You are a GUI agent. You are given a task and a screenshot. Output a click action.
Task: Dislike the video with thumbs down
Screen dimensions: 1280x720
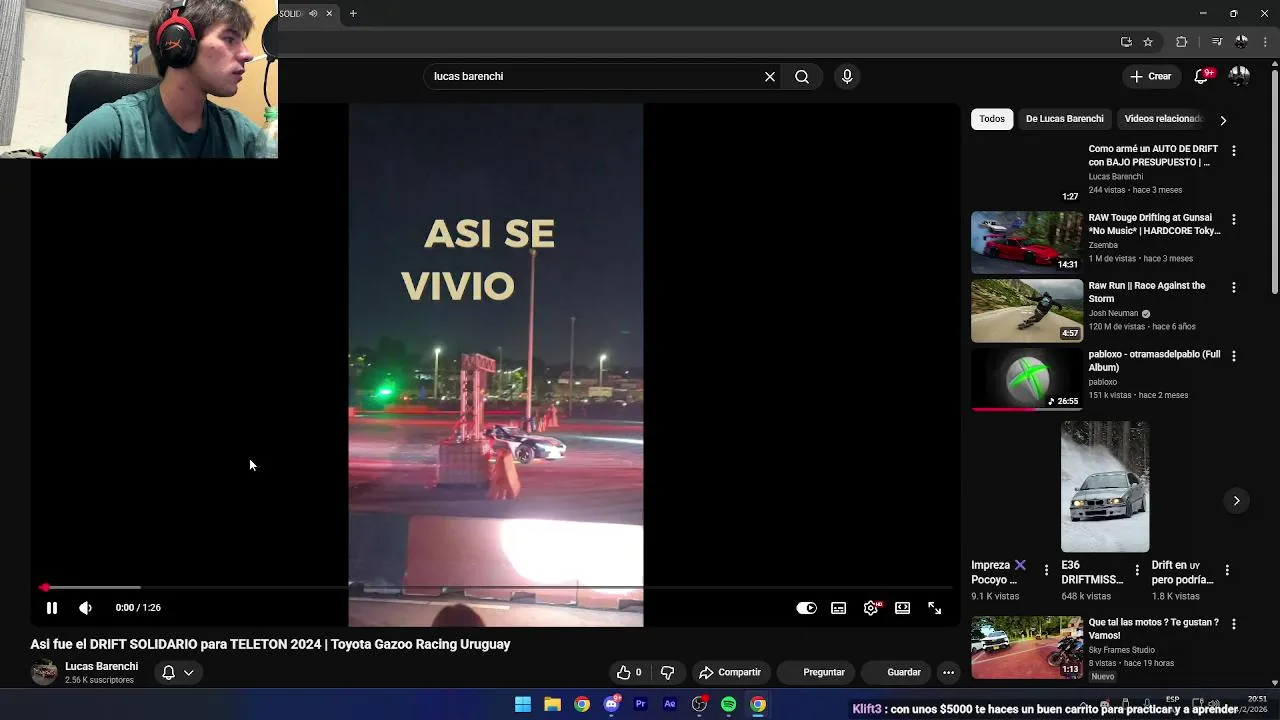(x=668, y=673)
